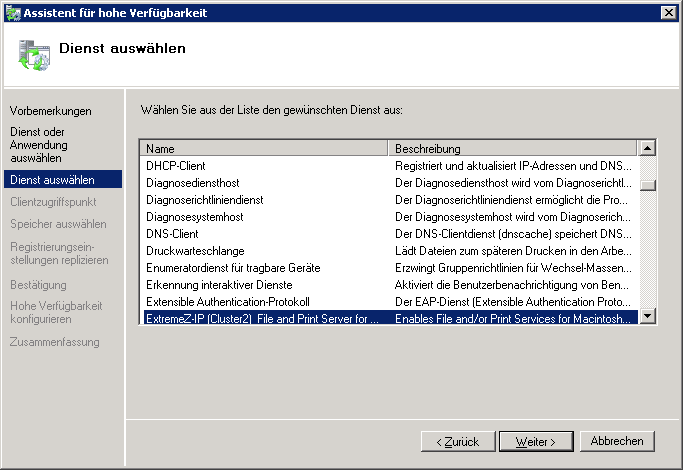
Task: Click the 'Der DNS-Clientdienst (dnscache)' description
Action: (513, 234)
